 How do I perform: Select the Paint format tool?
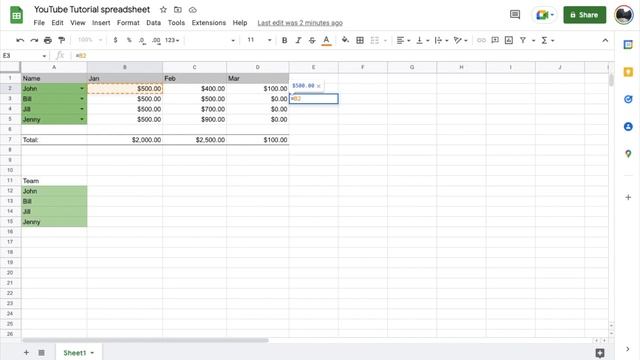[62, 40]
